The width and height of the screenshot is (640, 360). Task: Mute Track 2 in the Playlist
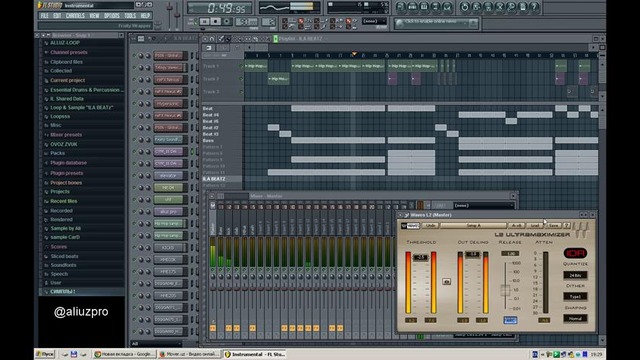point(241,79)
